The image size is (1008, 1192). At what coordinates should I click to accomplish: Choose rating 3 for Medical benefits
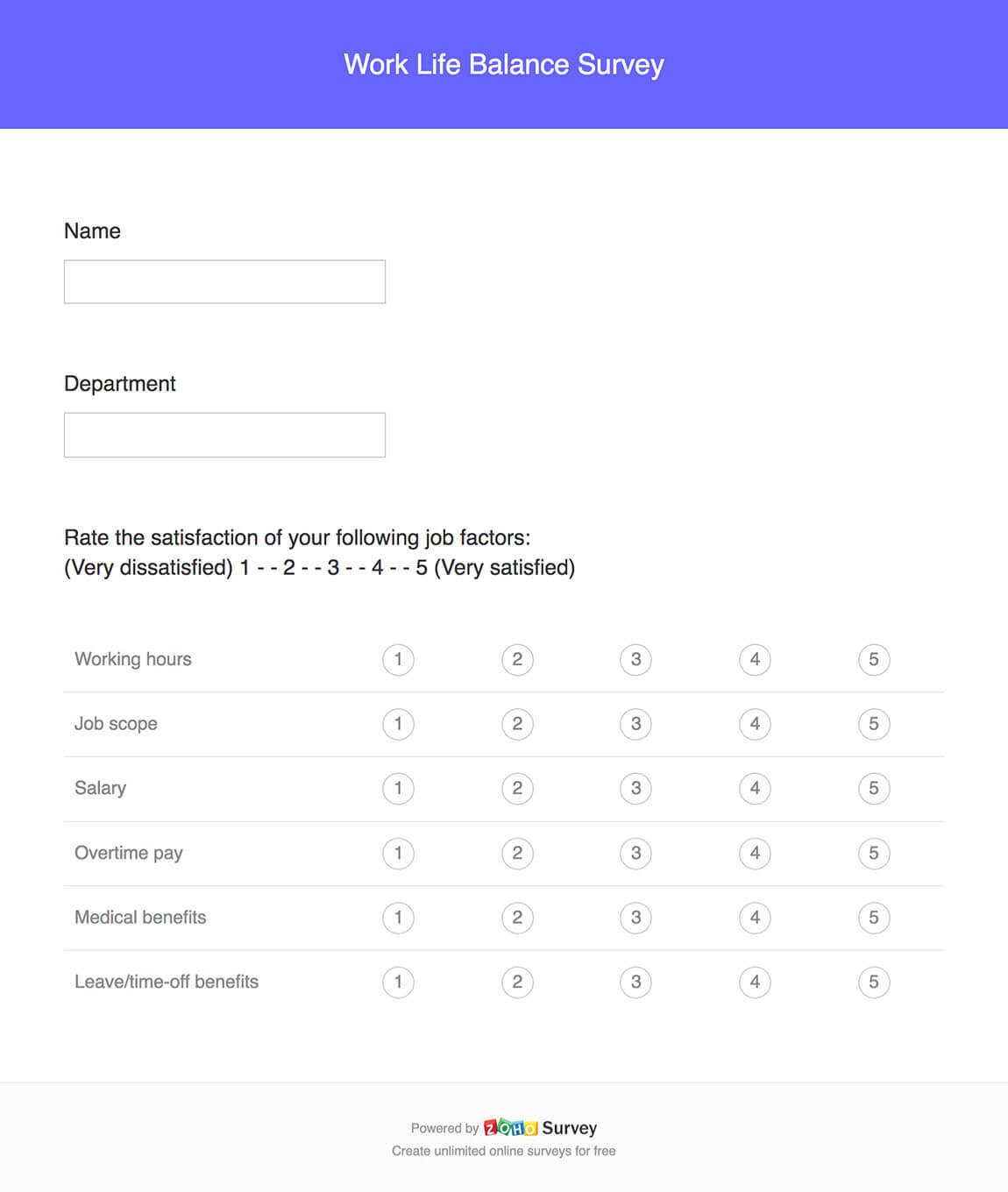click(635, 918)
